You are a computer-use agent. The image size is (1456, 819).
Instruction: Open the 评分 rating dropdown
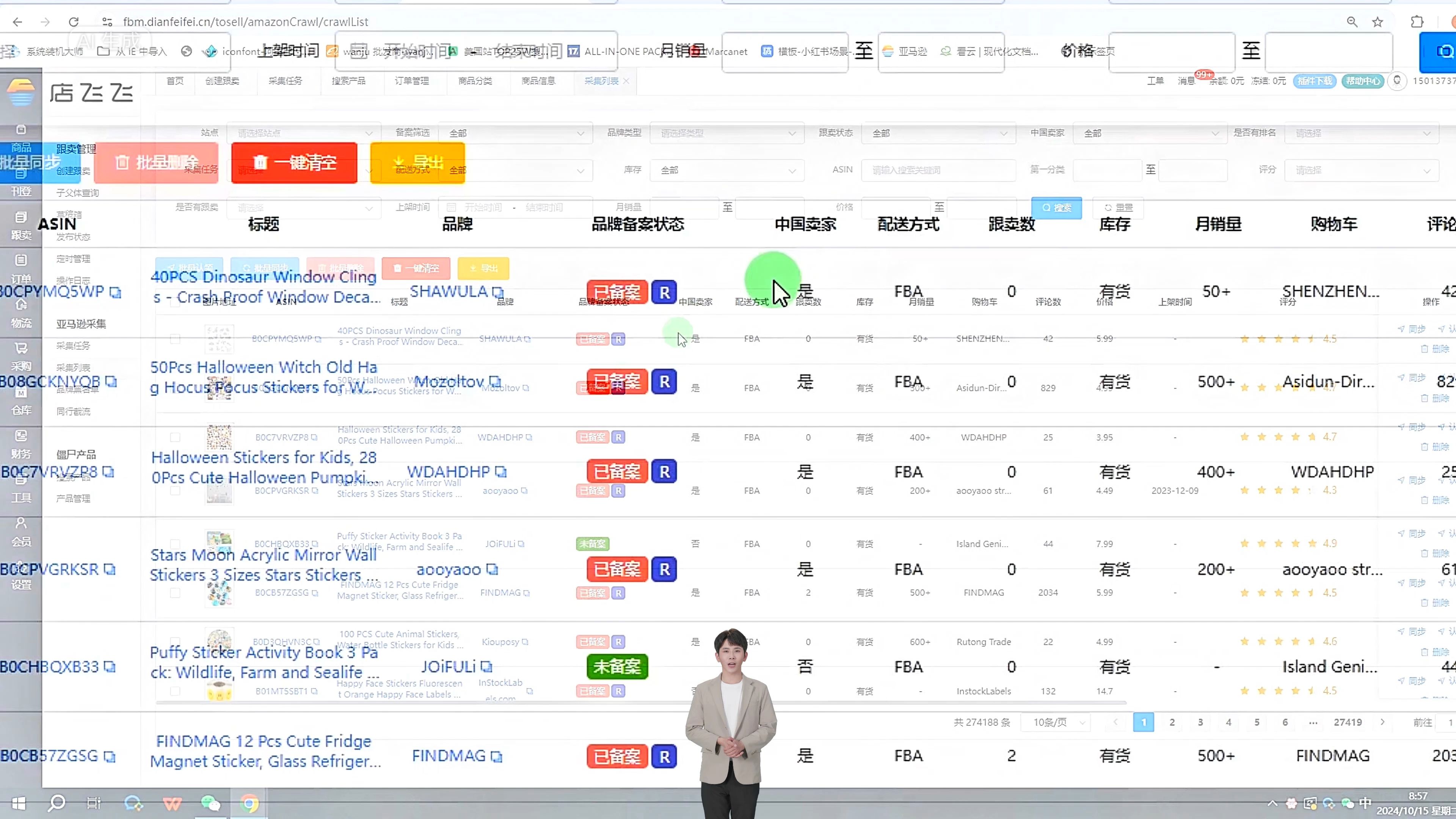point(1362,170)
